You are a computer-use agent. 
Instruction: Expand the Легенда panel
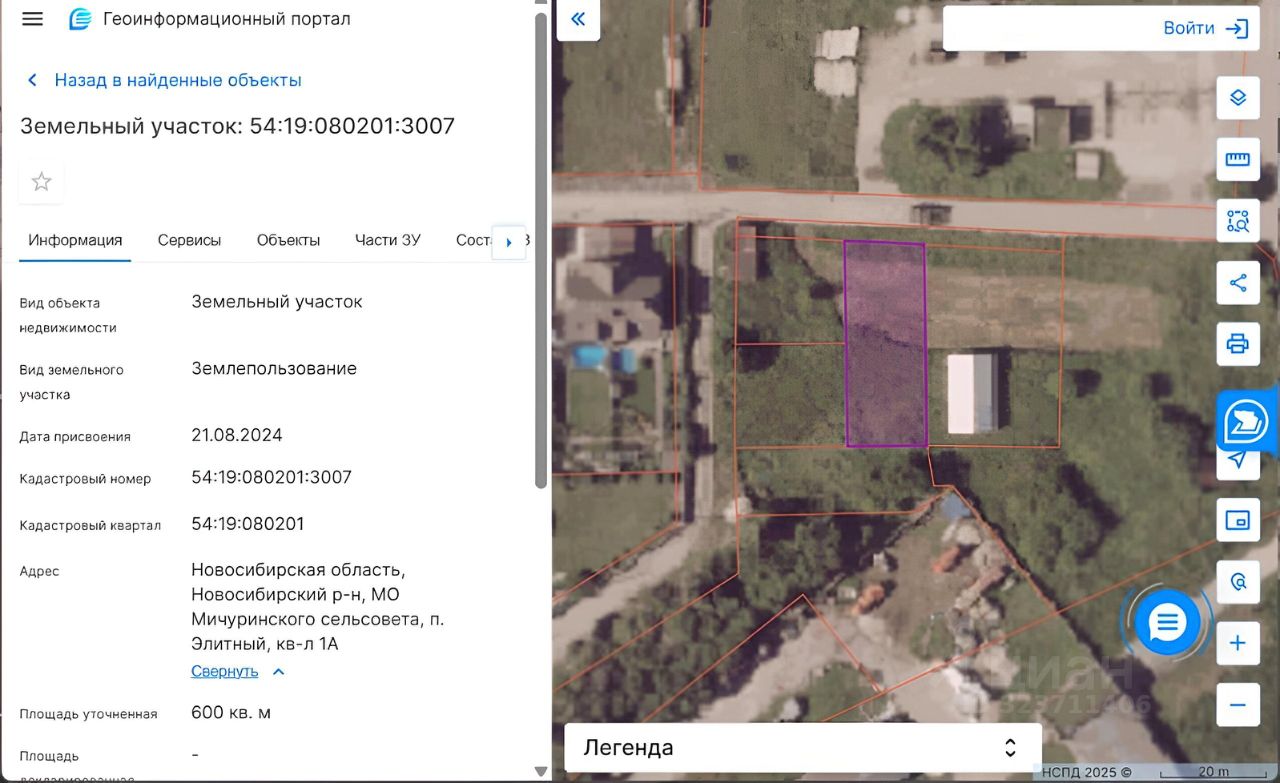802,747
